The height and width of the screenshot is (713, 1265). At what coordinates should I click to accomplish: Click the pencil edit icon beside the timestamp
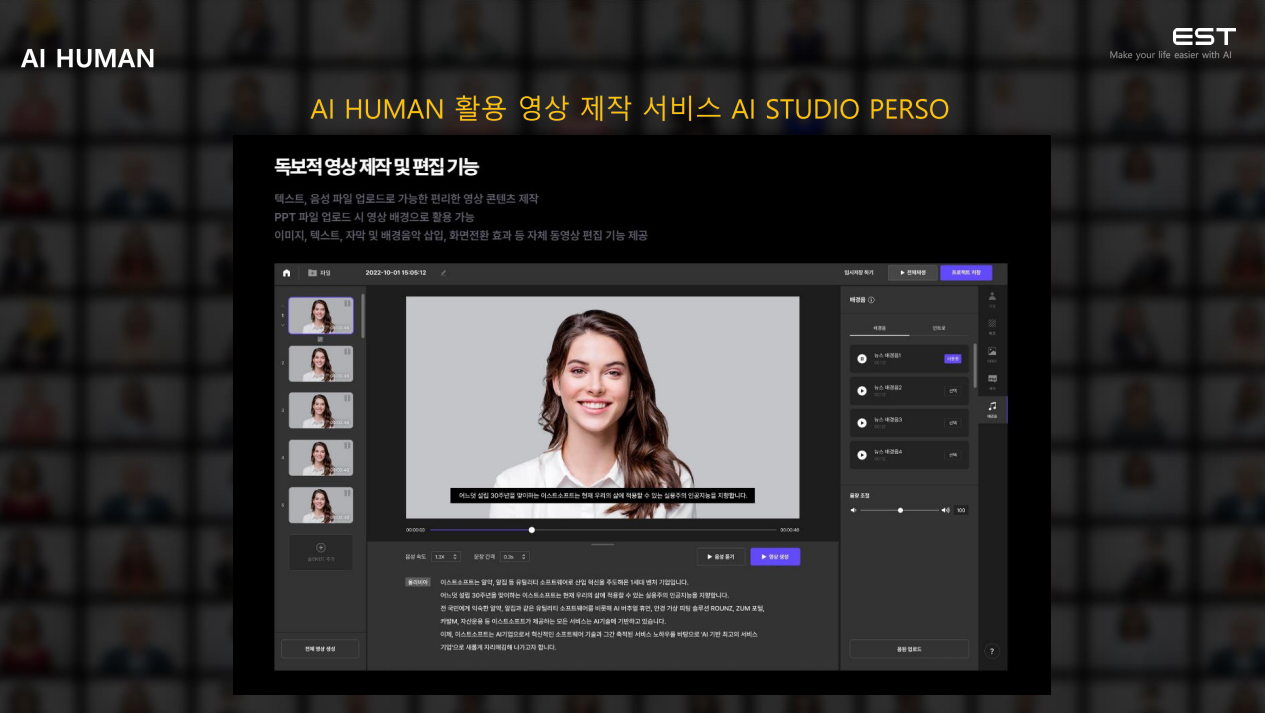pyautogui.click(x=443, y=272)
